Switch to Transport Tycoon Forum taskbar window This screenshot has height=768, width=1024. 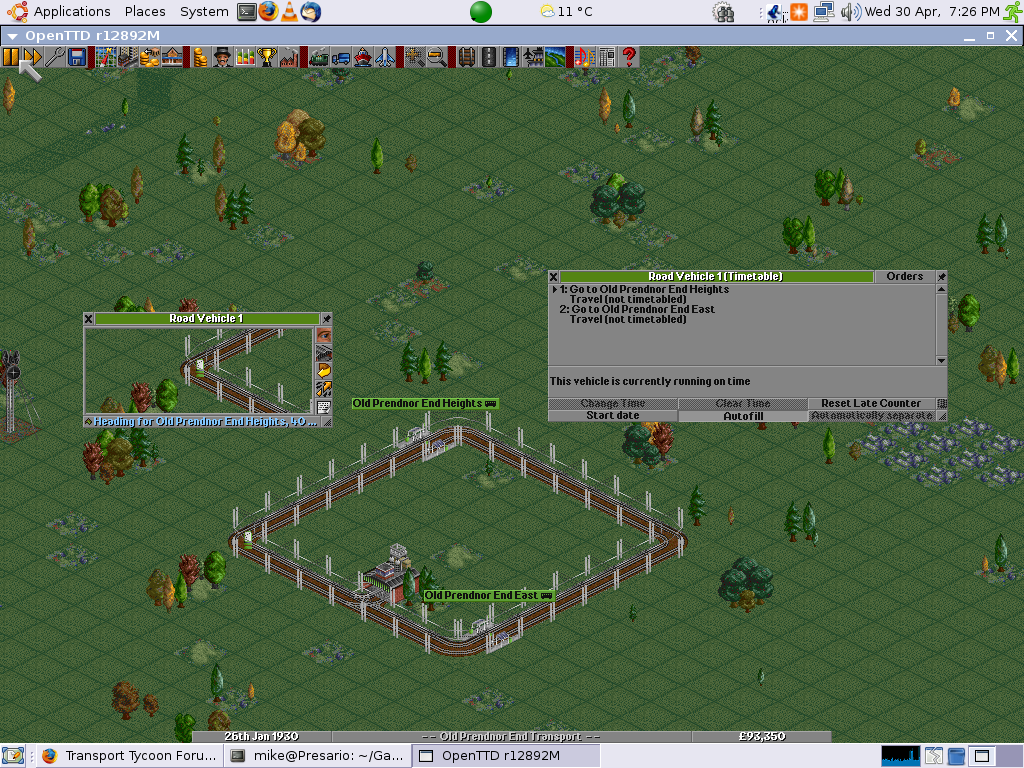pos(129,756)
